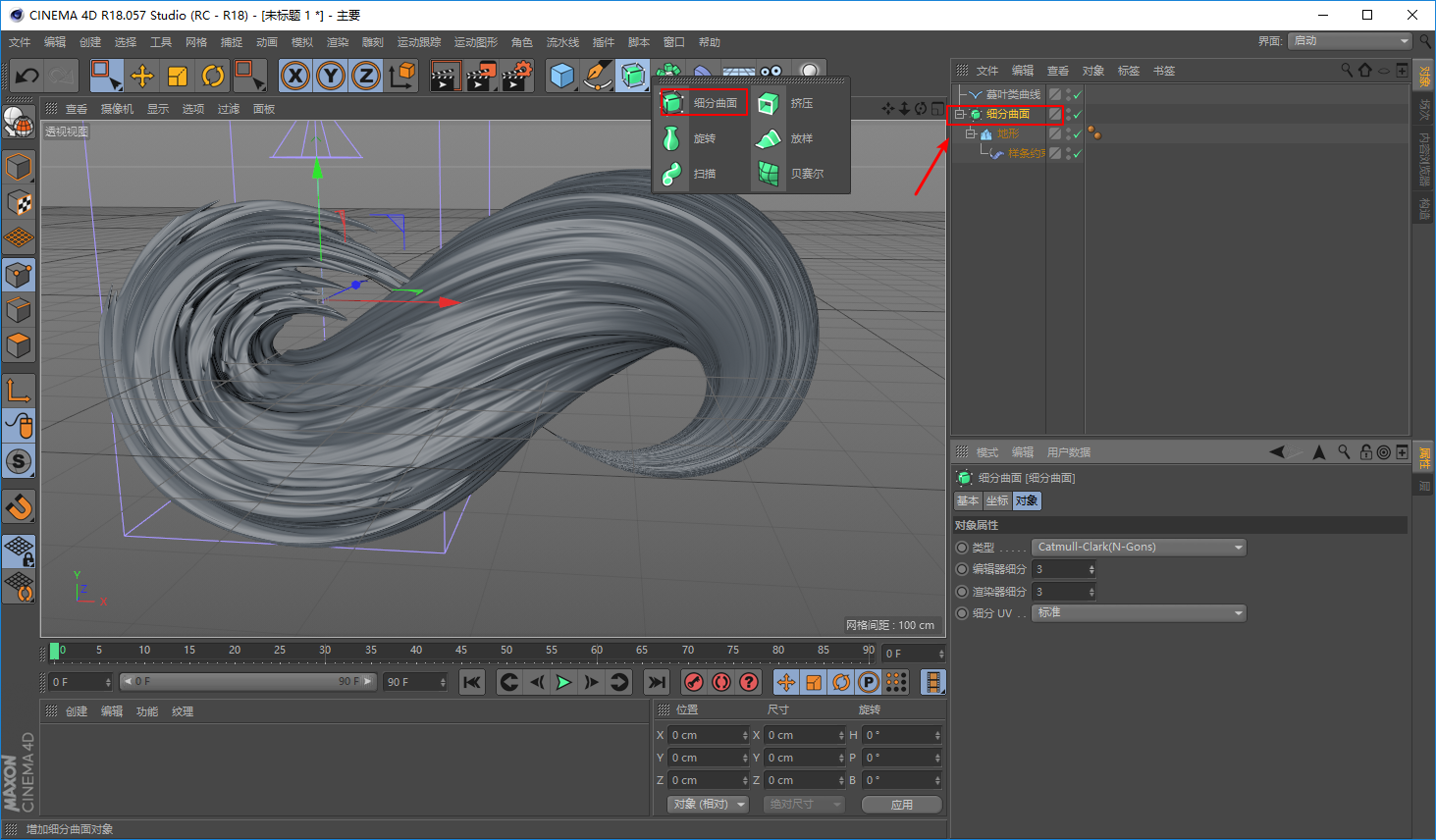This screenshot has width=1436, height=840.
Task: Click the Undo arrow icon
Action: (x=27, y=76)
